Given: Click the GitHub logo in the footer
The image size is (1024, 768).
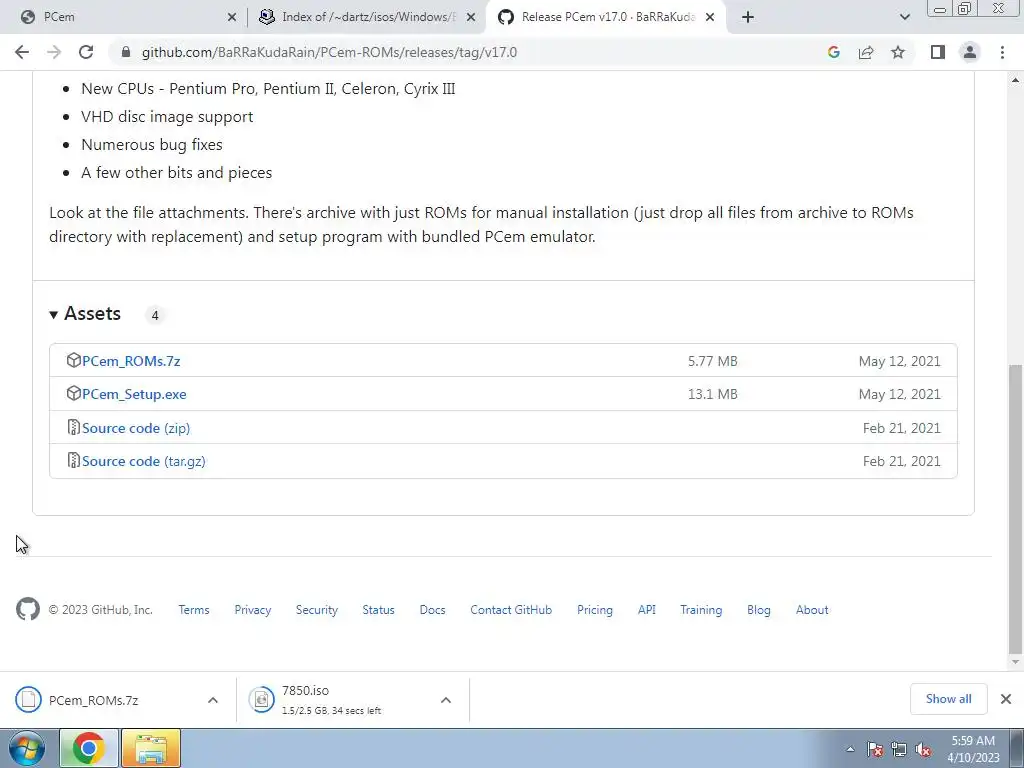Looking at the screenshot, I should [x=27, y=609].
